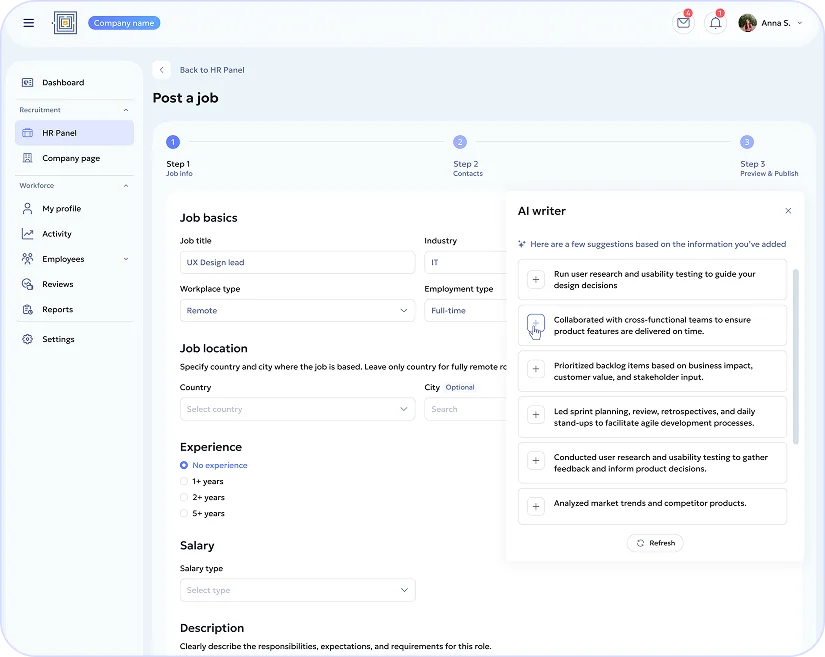Image resolution: width=825 pixels, height=657 pixels.
Task: Click the Reports icon
Action: tap(27, 309)
